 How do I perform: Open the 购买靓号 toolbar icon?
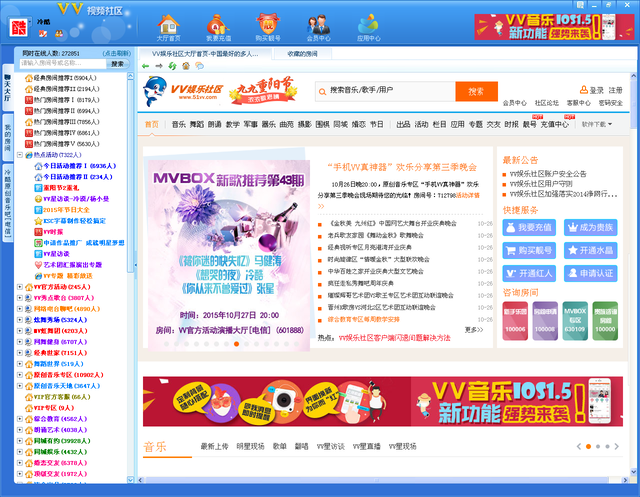click(268, 26)
